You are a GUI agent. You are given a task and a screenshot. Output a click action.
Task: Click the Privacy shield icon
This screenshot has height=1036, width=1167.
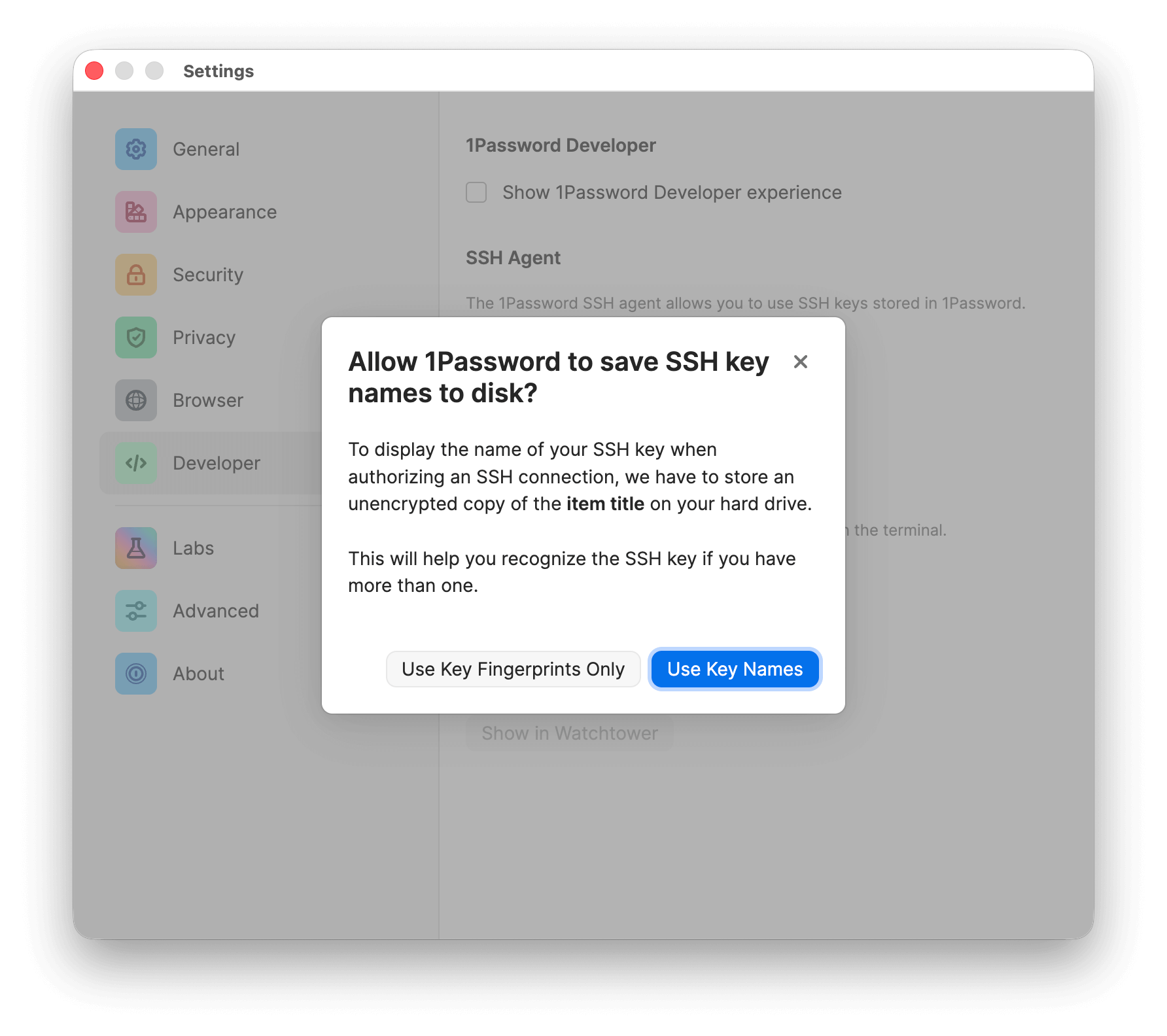pos(136,337)
